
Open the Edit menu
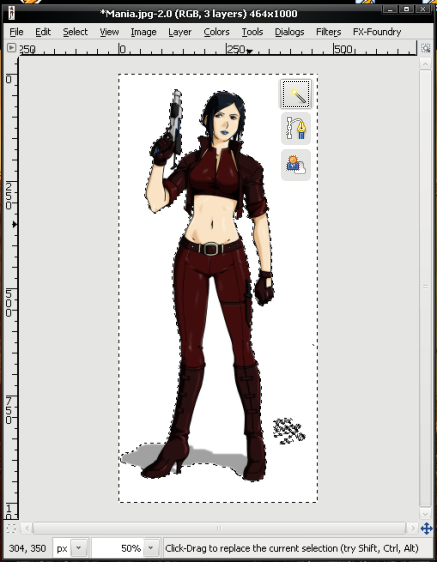(x=43, y=32)
